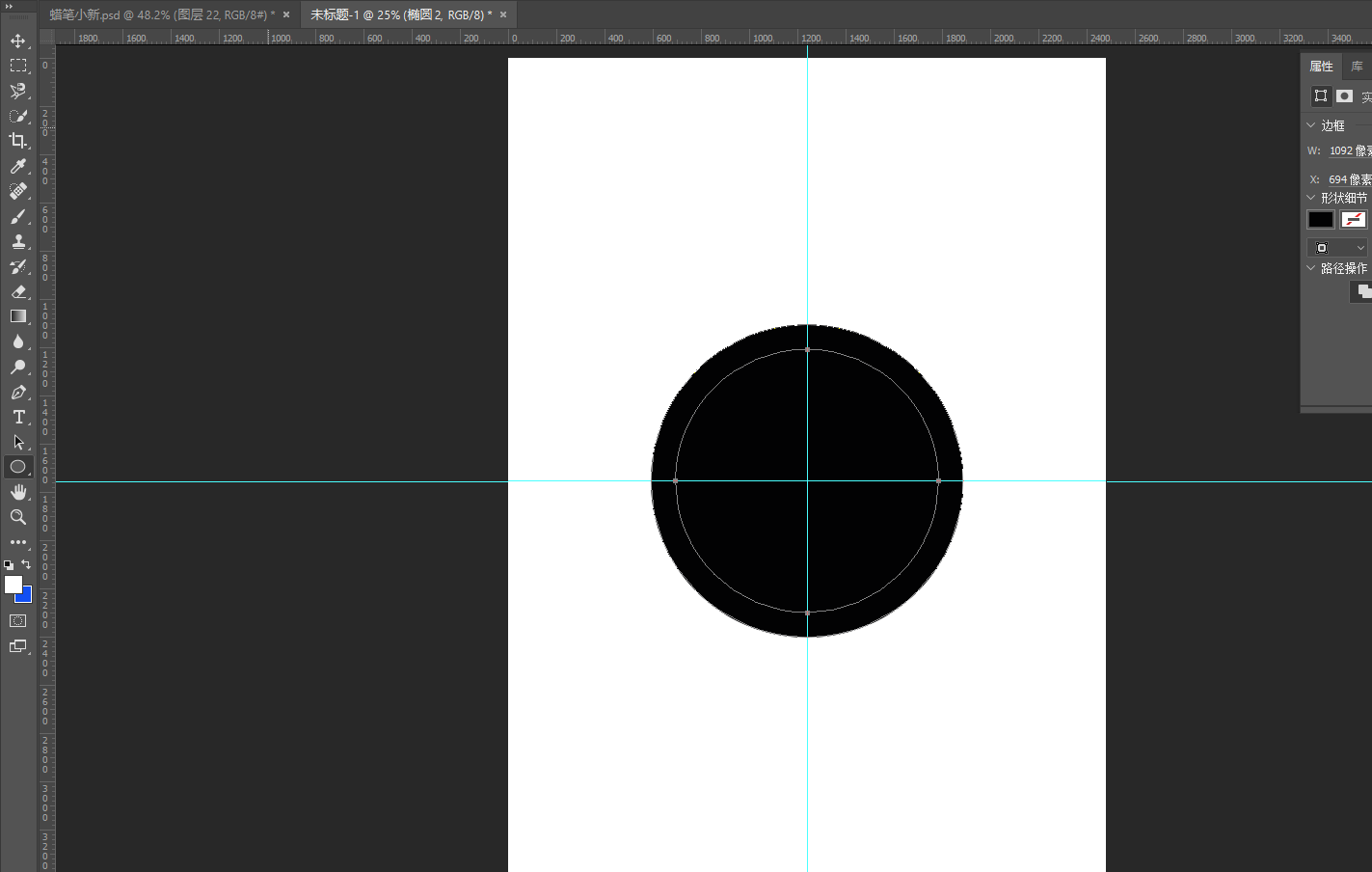
Task: Collapse the 路径操作 section
Action: click(x=1311, y=268)
